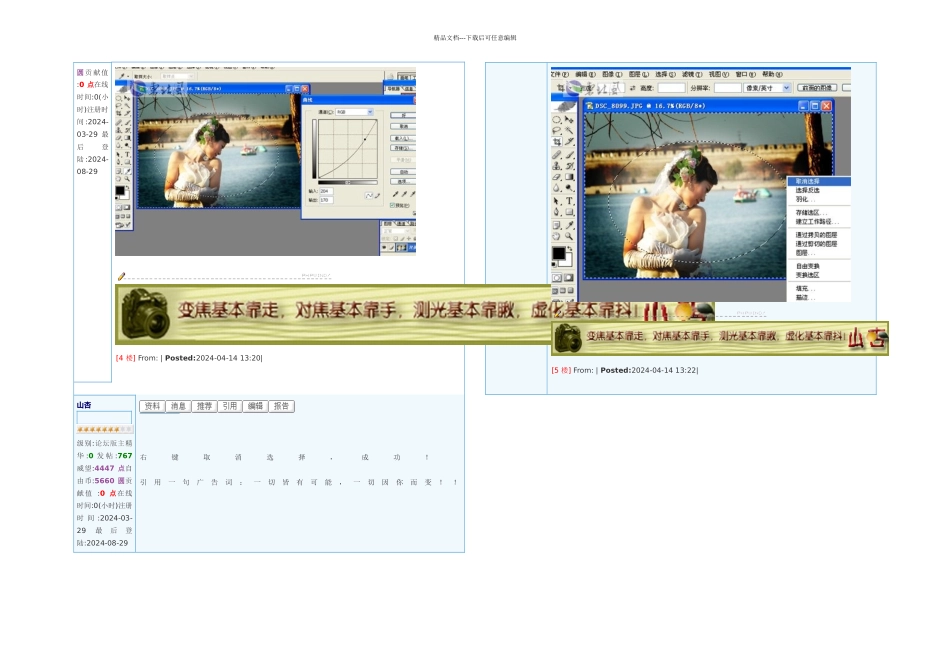Image resolution: width=950 pixels, height=672 pixels.
Task: Open 图像 menu in context-menu Photoshop screenshot
Action: pos(612,74)
